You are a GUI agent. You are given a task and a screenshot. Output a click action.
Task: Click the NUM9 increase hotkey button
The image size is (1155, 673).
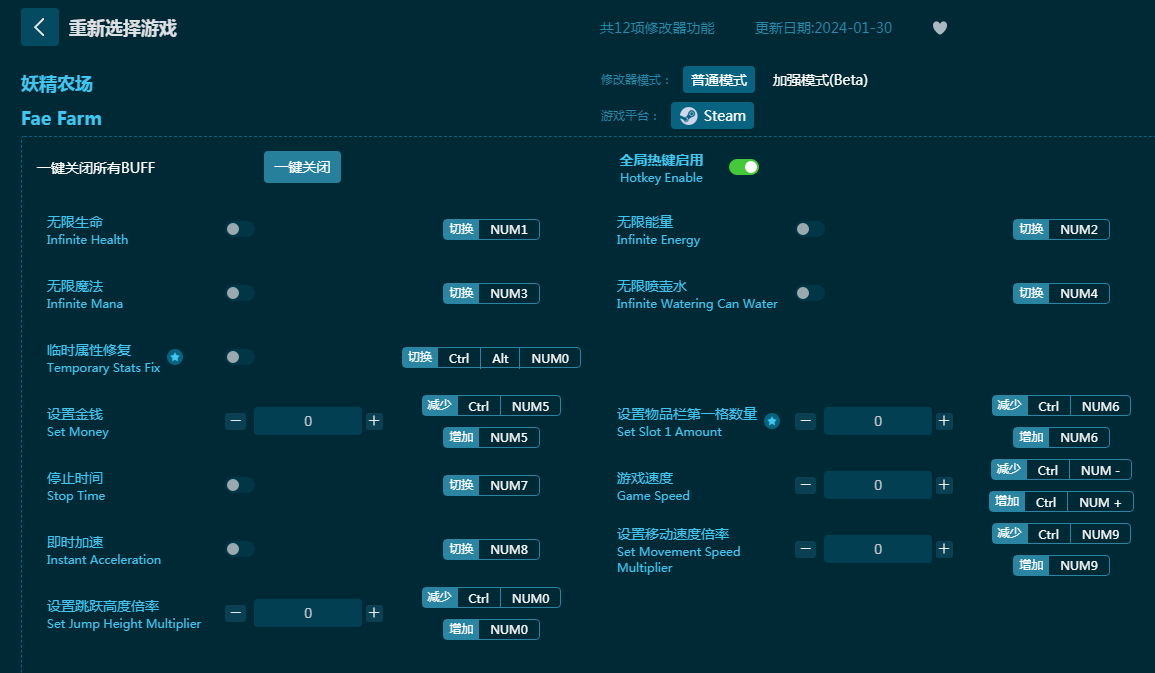pyautogui.click(x=1061, y=565)
